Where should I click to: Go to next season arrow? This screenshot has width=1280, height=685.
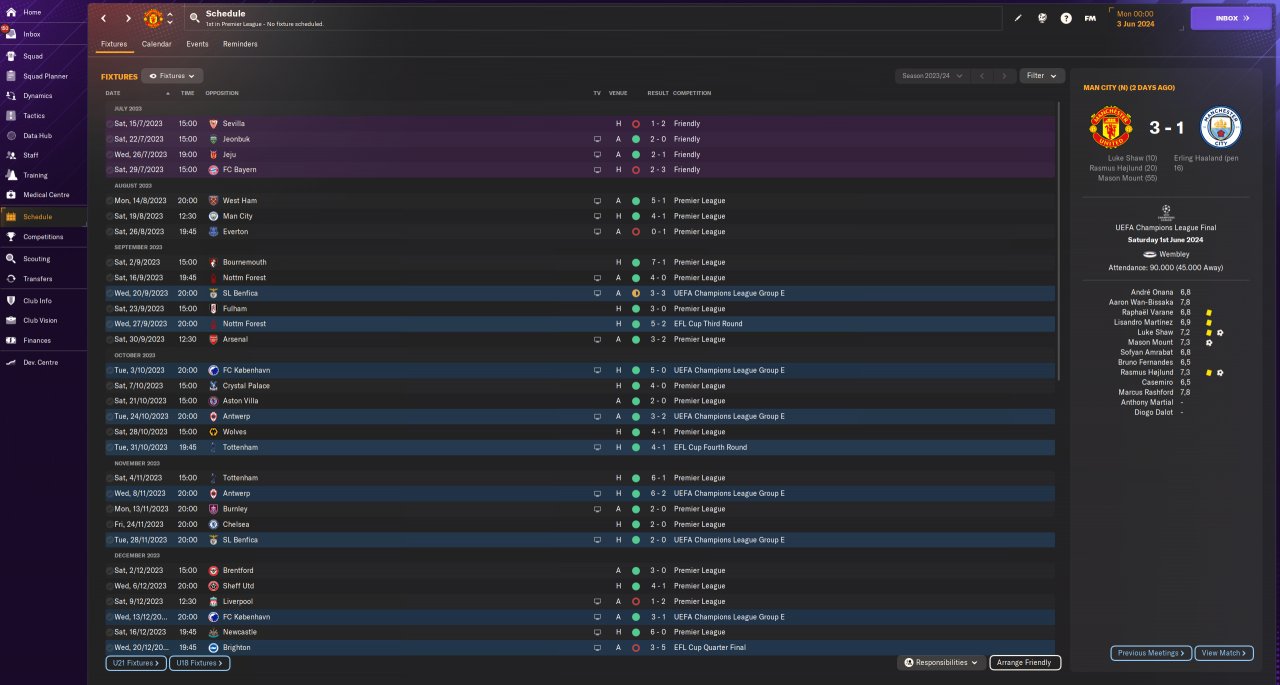1005,76
